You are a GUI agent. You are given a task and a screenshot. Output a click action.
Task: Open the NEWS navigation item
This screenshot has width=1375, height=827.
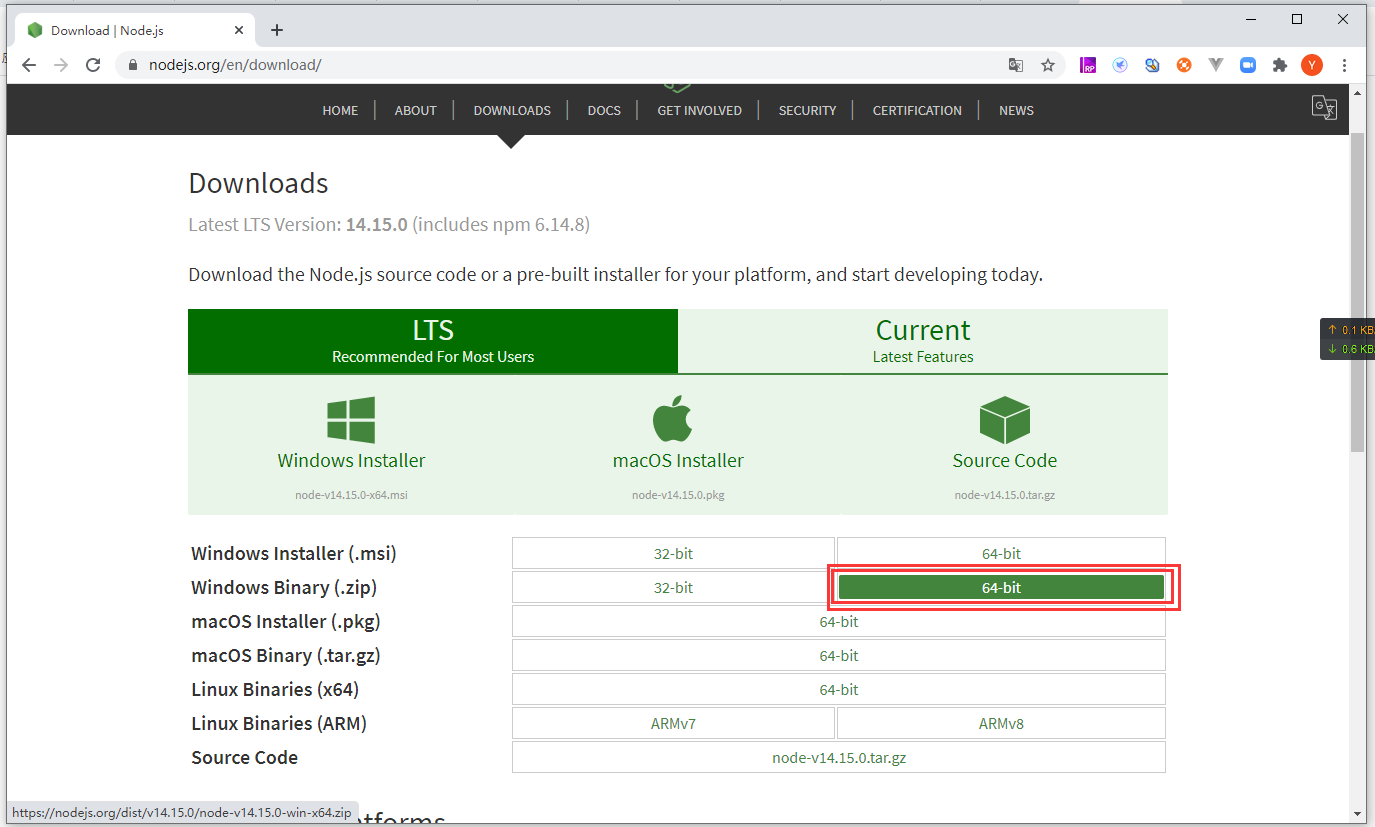click(1016, 111)
